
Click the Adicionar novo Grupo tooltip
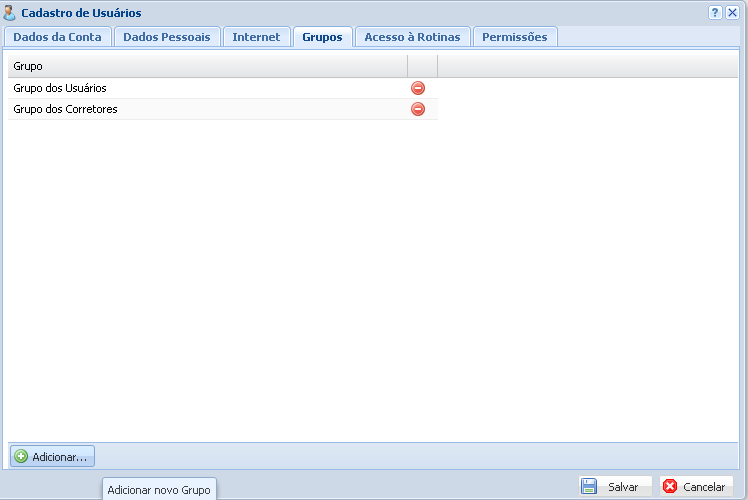(159, 490)
